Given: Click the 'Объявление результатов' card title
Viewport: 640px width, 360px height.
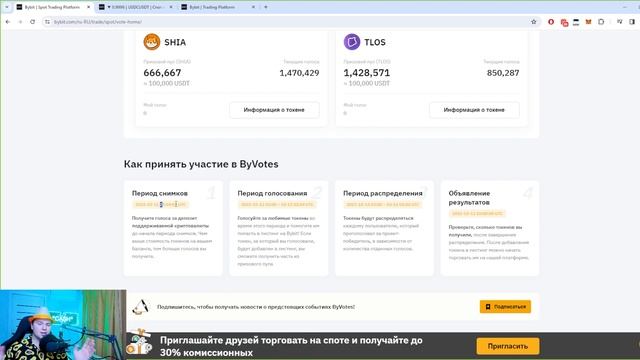Looking at the screenshot, I should tap(469, 198).
